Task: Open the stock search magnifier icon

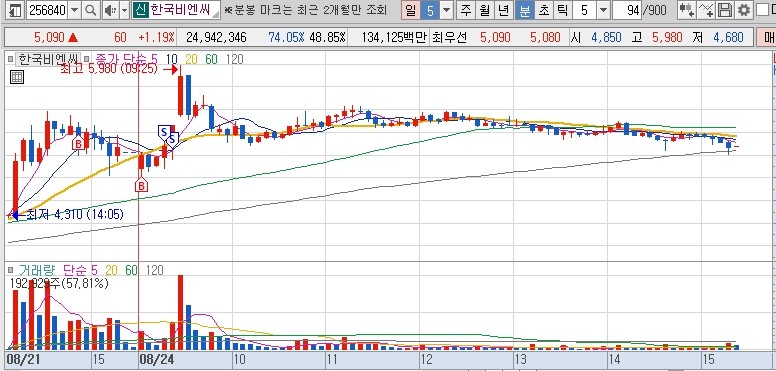Action: [91, 10]
